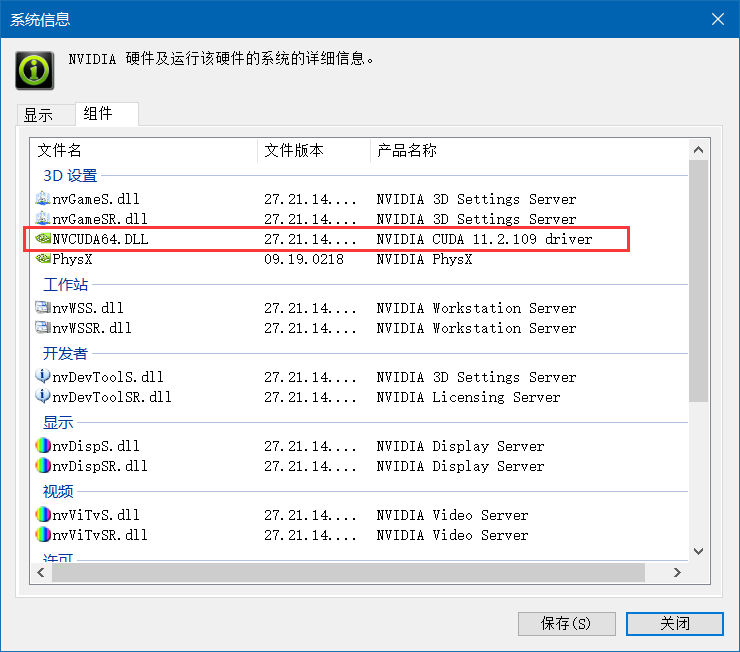Click the nvDispSR.dll color wheel icon
This screenshot has width=740, height=652.
pos(43,466)
